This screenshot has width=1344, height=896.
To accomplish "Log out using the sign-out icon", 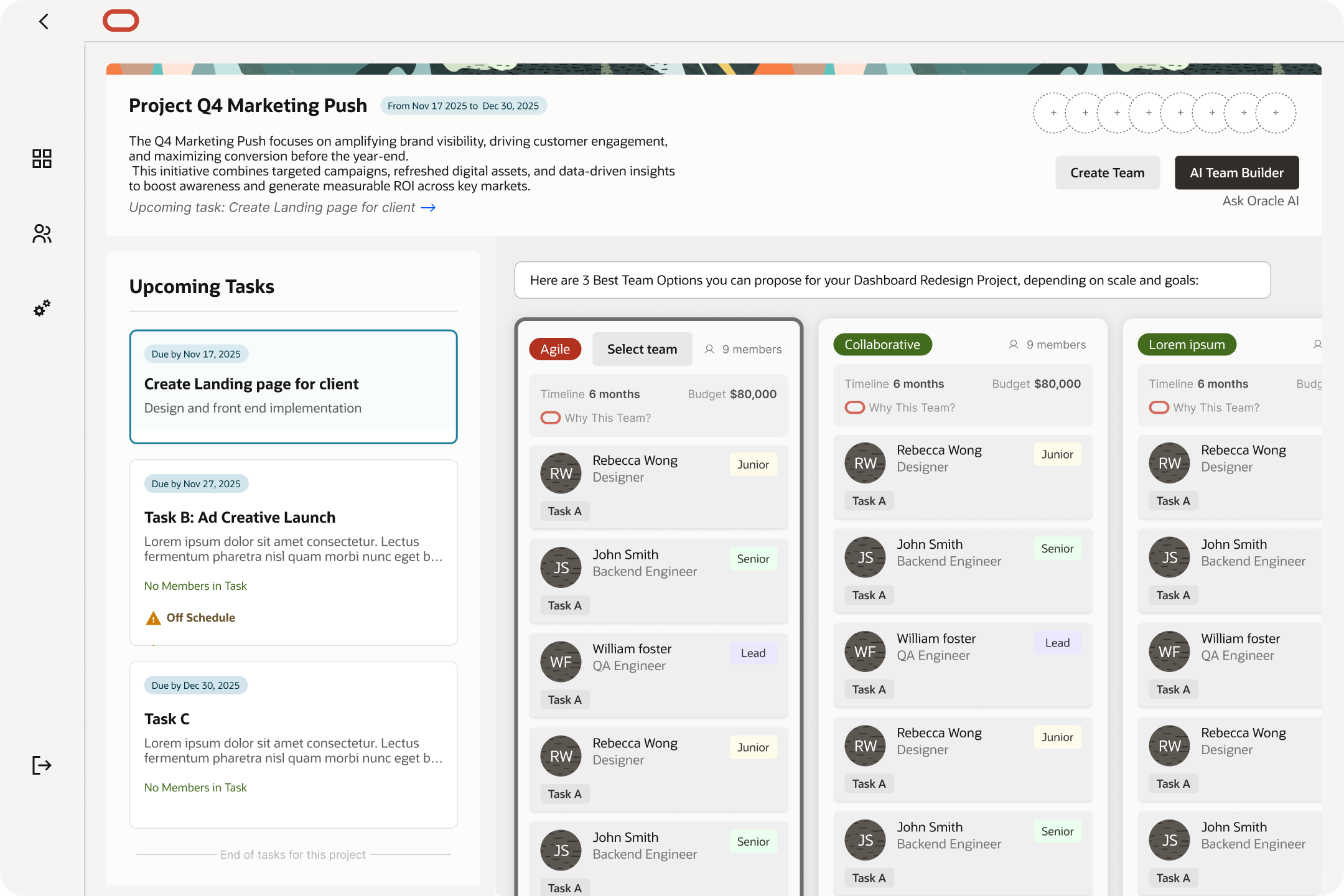I will 42,765.
